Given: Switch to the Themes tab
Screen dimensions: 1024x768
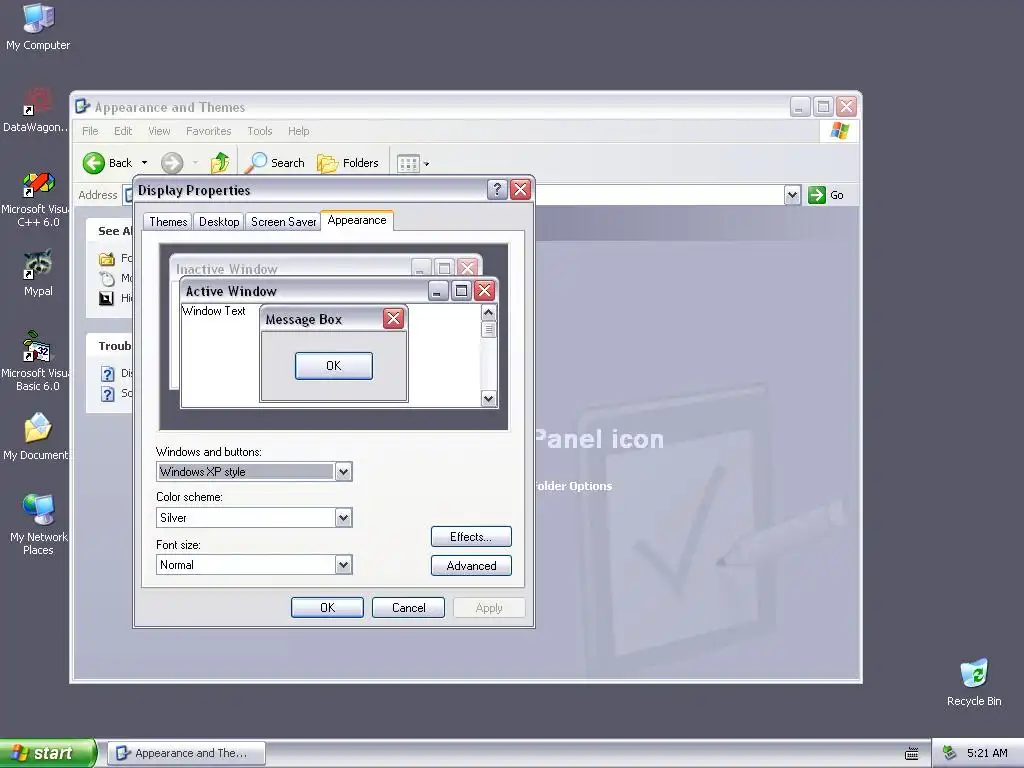Looking at the screenshot, I should point(168,222).
